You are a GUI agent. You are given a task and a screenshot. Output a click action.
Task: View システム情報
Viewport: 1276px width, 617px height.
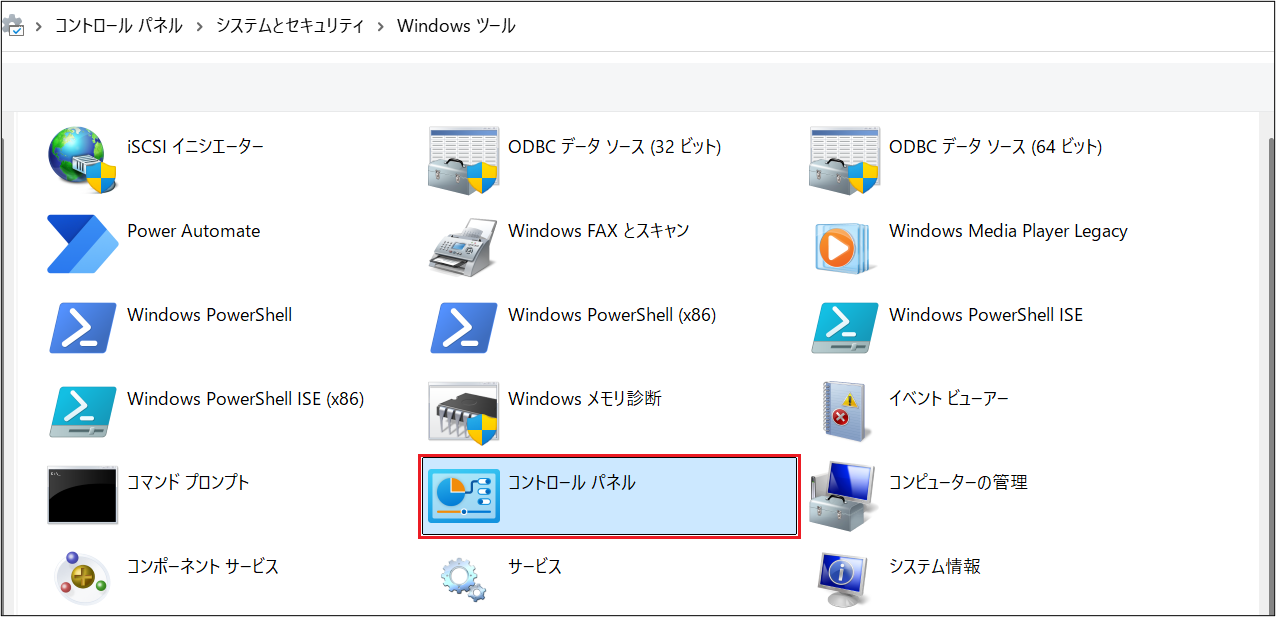point(935,566)
